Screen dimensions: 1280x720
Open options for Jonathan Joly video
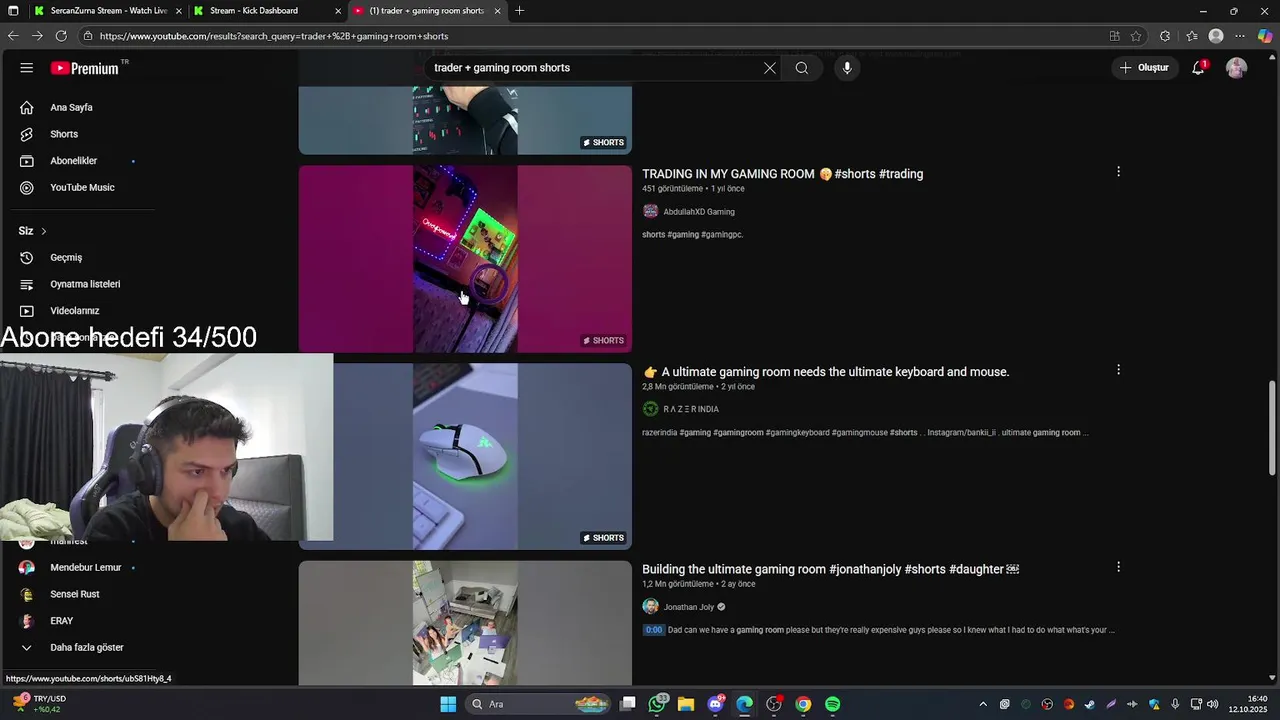point(1118,567)
